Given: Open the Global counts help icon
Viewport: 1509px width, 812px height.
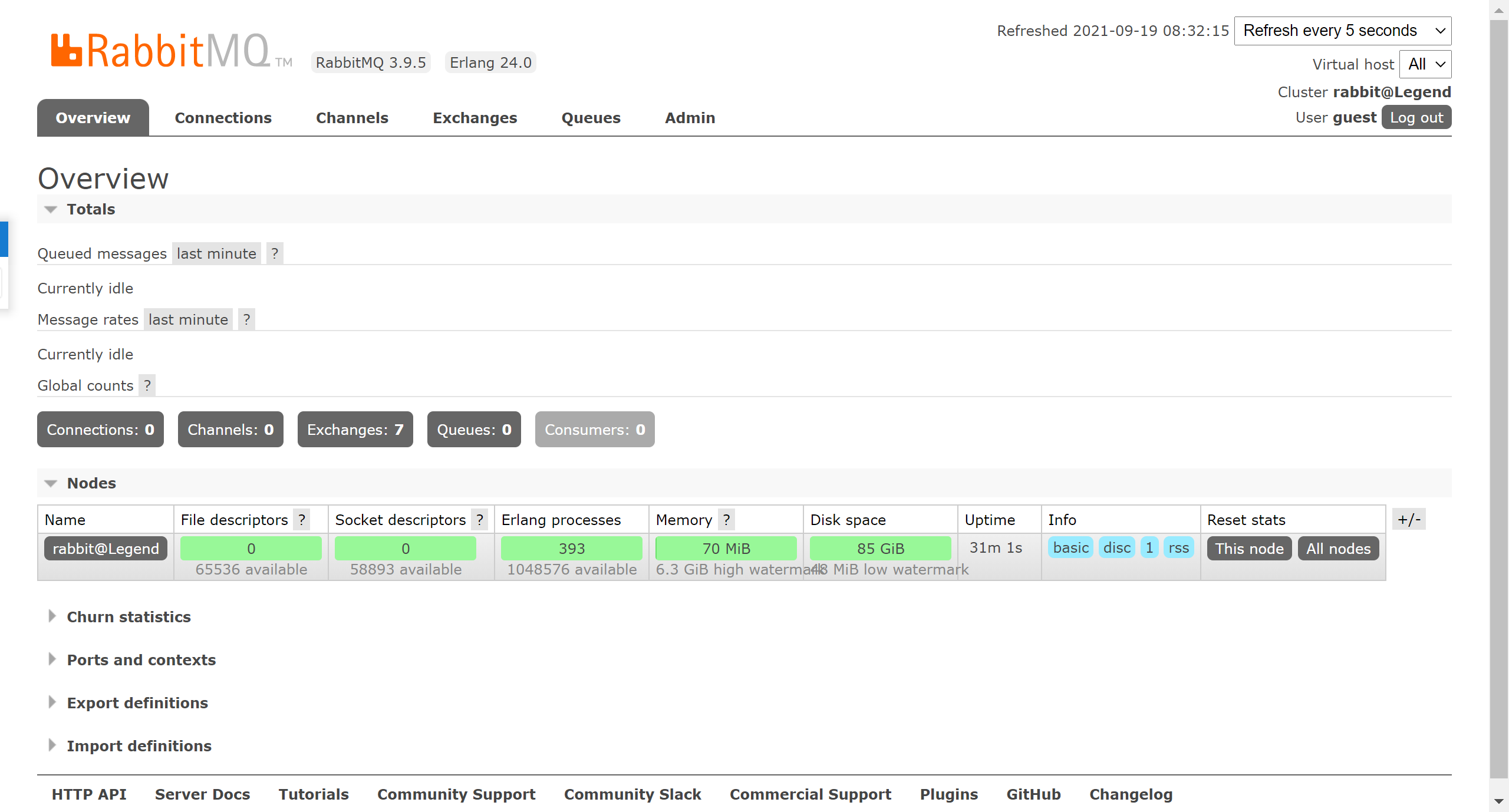Looking at the screenshot, I should point(147,386).
